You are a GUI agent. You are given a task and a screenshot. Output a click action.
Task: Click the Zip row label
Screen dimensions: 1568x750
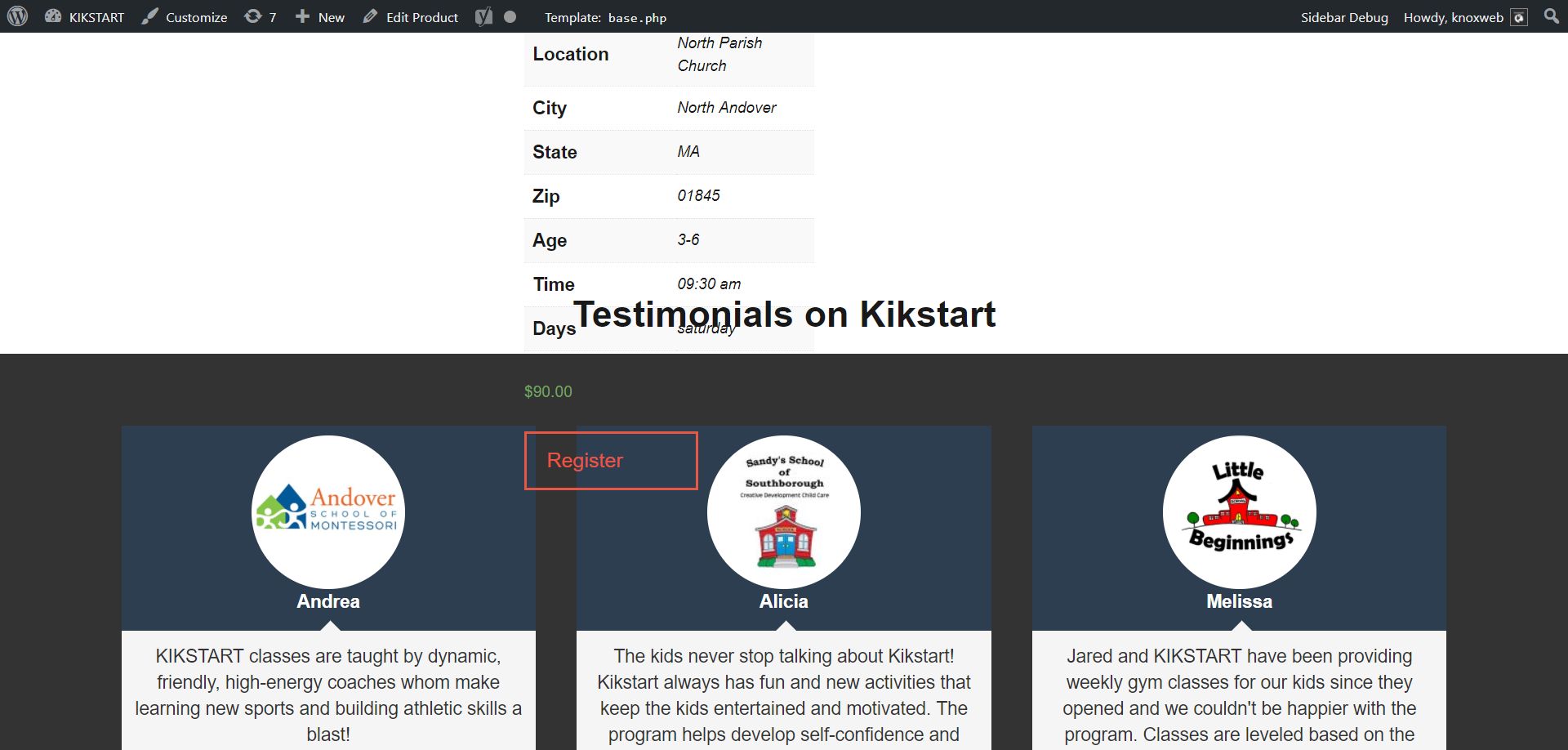pos(546,197)
